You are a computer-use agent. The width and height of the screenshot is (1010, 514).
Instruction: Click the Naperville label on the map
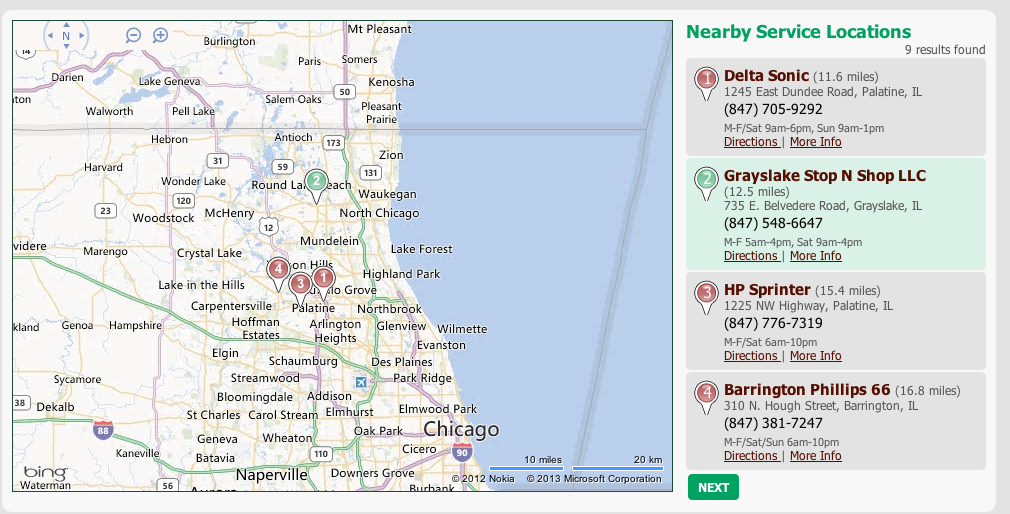pyautogui.click(x=271, y=475)
